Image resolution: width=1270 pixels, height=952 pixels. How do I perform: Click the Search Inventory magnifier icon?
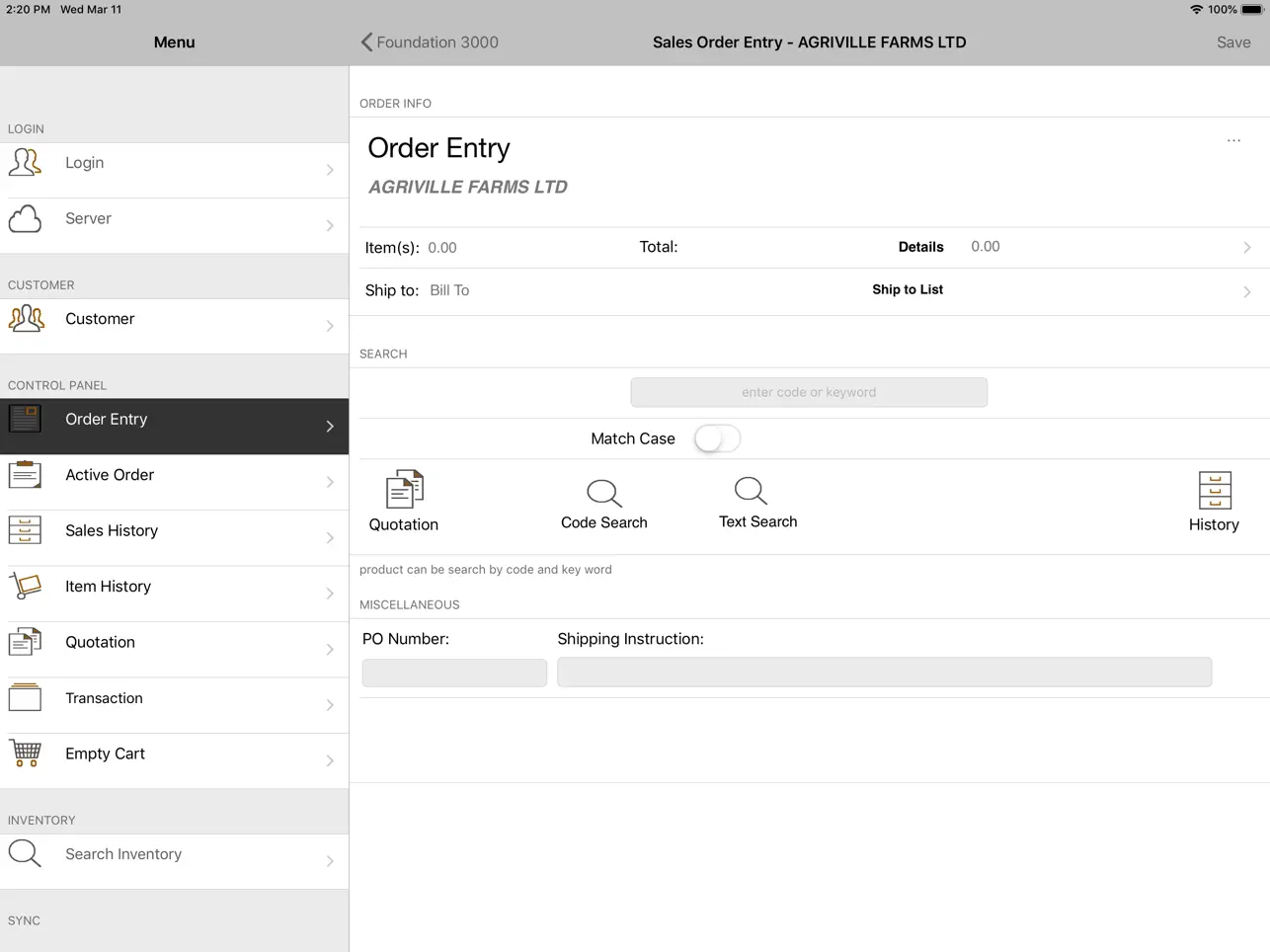(26, 854)
